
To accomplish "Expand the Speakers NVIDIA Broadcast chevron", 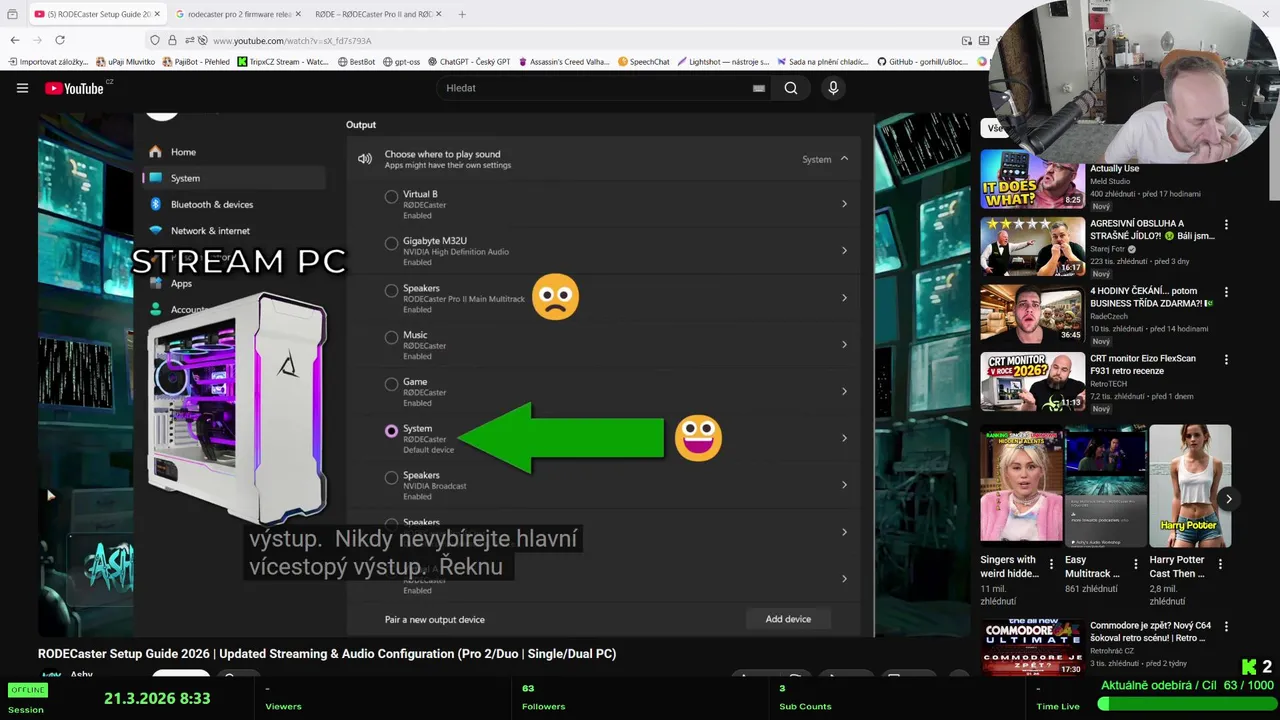I will tap(844, 485).
